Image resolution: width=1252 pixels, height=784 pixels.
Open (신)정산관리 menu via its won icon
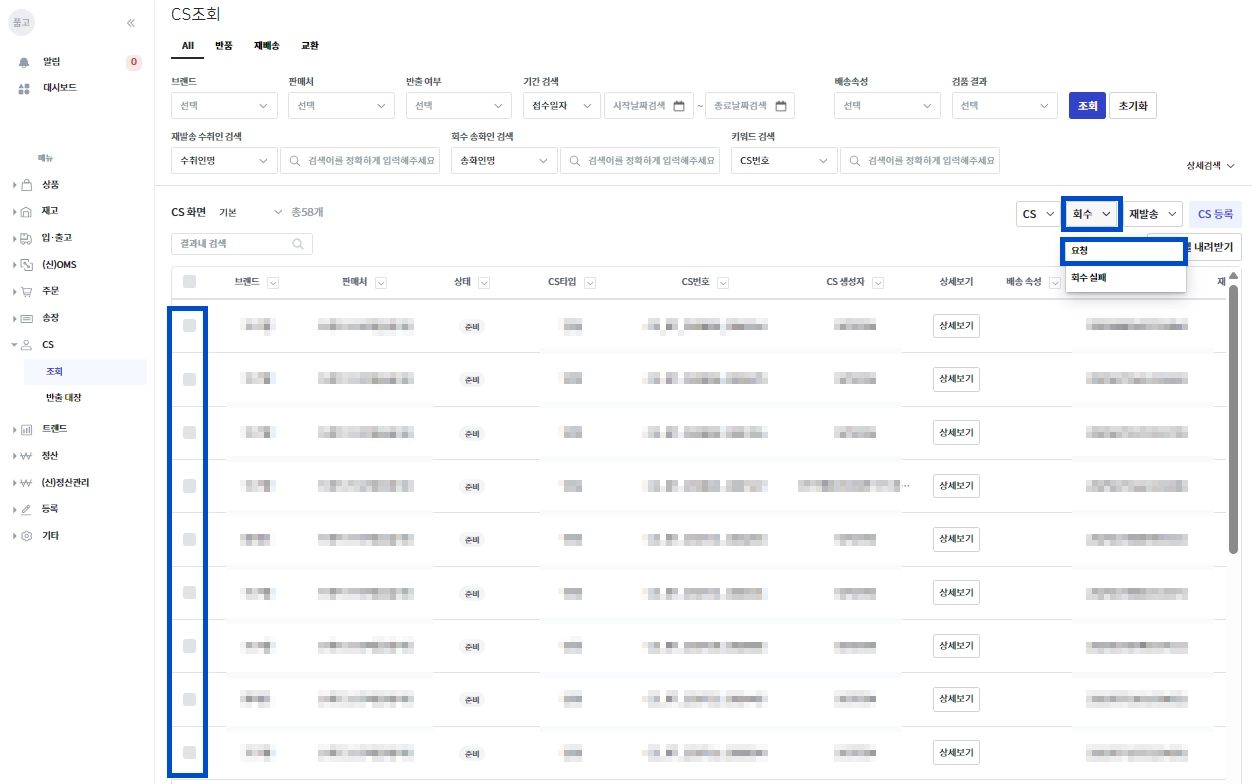coord(27,482)
